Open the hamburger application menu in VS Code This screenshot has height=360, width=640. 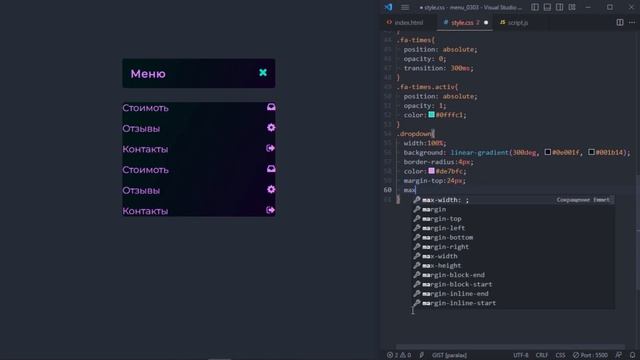coord(405,7)
